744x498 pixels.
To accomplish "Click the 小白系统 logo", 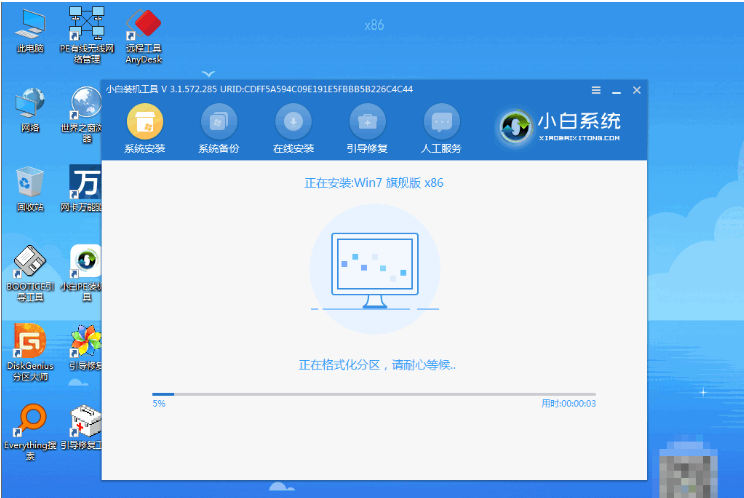I will click(561, 127).
